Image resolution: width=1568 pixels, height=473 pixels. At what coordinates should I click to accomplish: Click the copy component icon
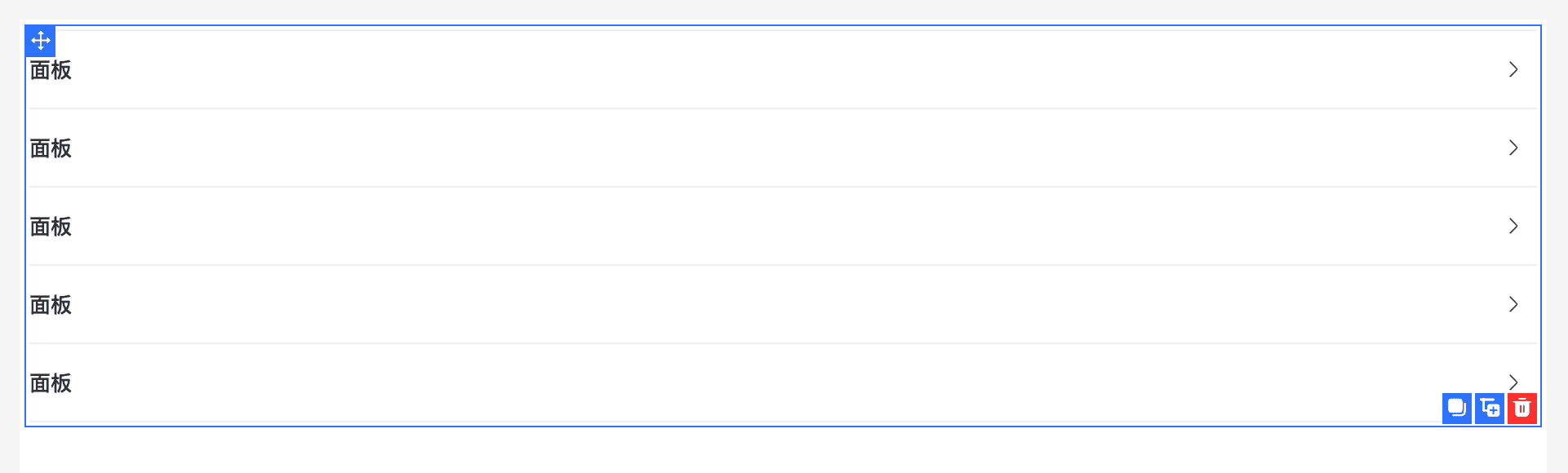click(x=1456, y=408)
